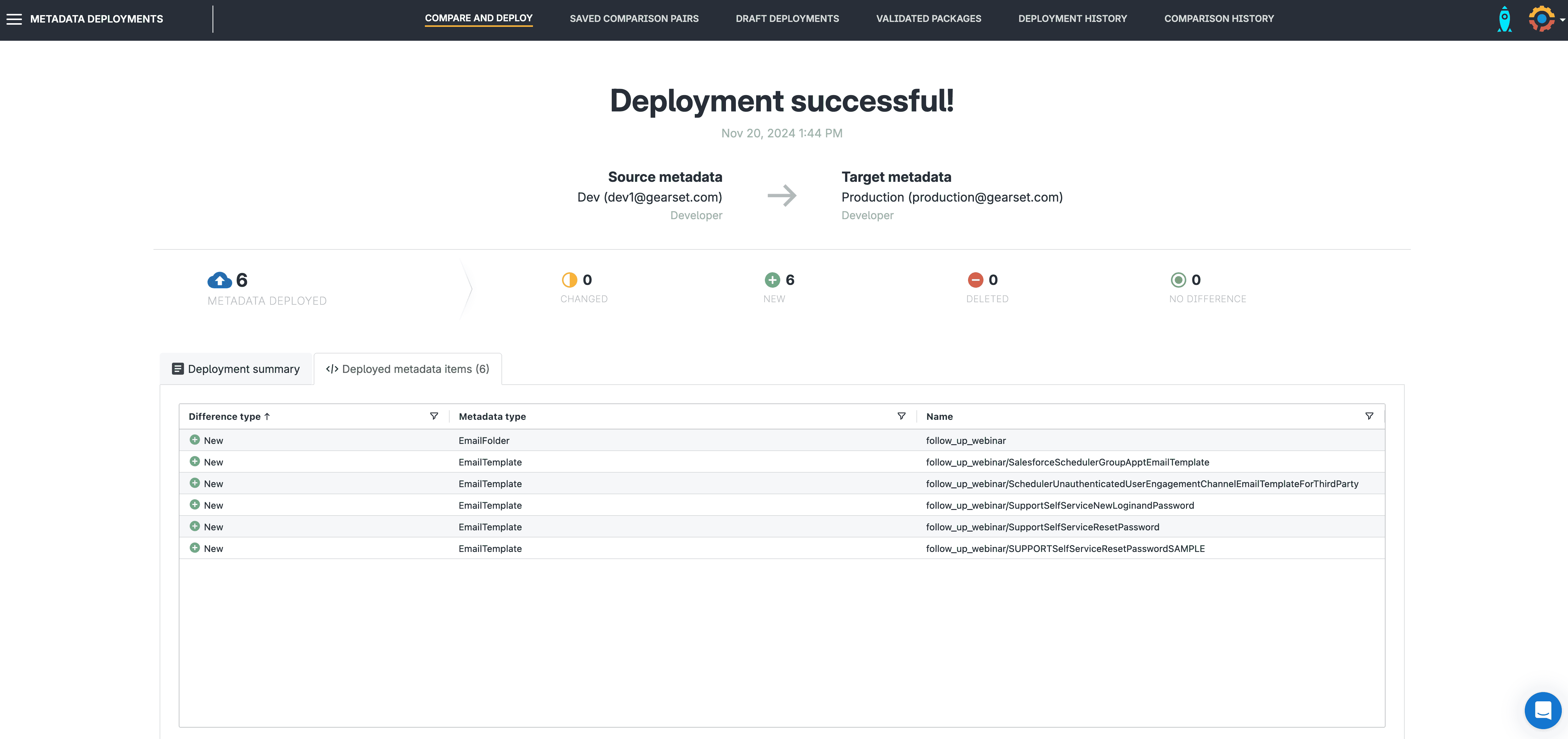Open the hamburger navigation menu
Screen dimensions: 1568x739
pos(14,19)
